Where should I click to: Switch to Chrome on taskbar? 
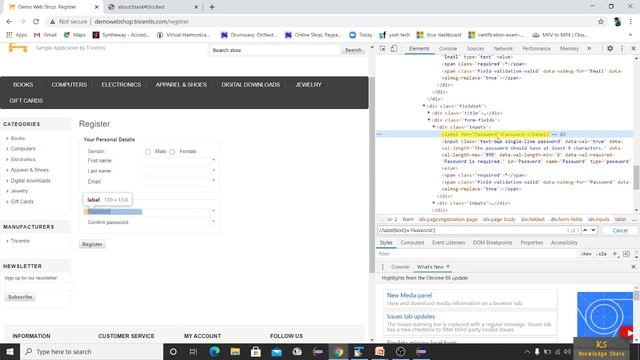coord(339,351)
